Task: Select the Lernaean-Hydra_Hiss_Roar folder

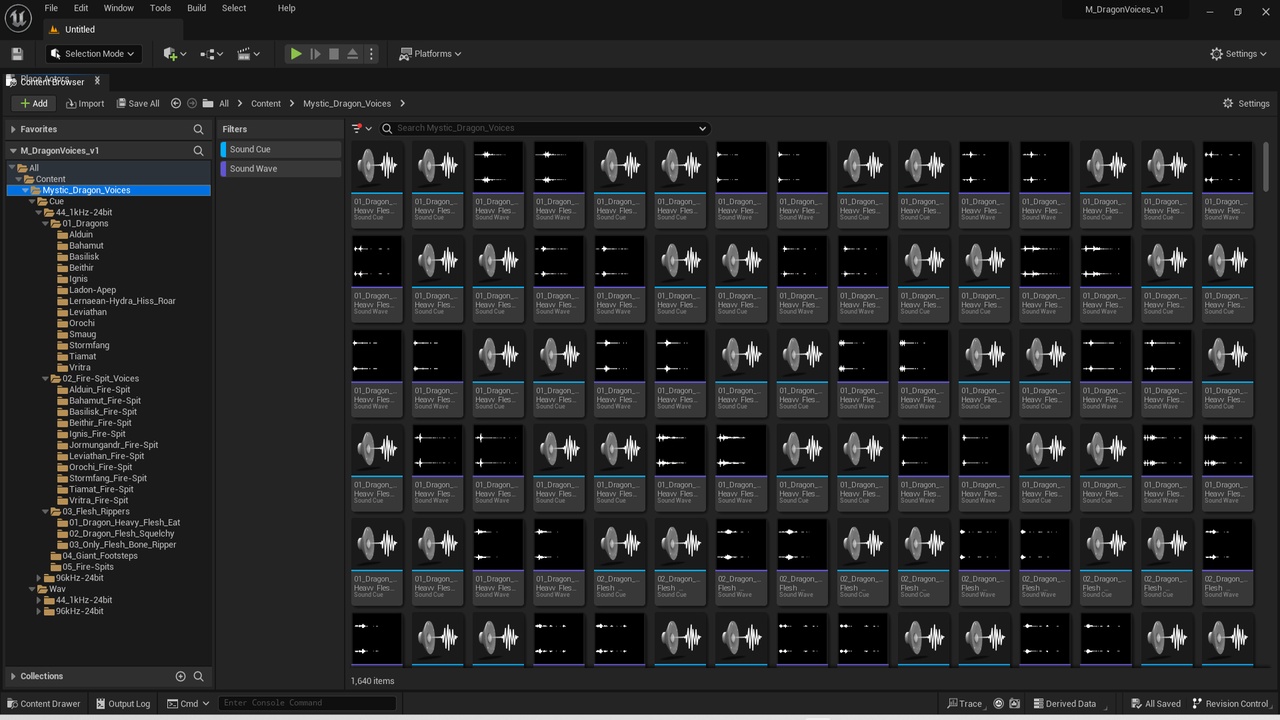Action: (123, 301)
